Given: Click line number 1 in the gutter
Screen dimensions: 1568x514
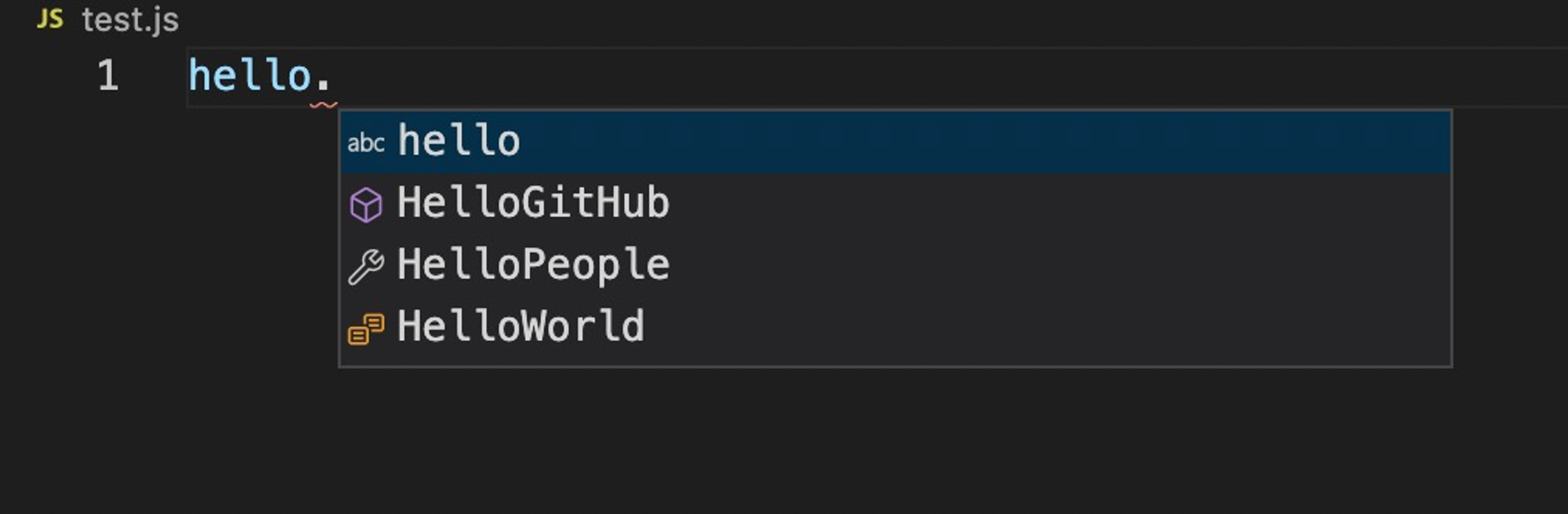Looking at the screenshot, I should pyautogui.click(x=108, y=76).
